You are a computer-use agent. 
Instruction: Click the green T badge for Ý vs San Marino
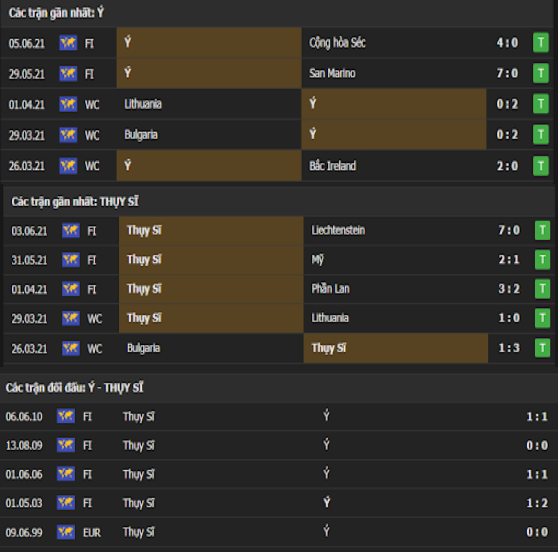click(x=541, y=73)
